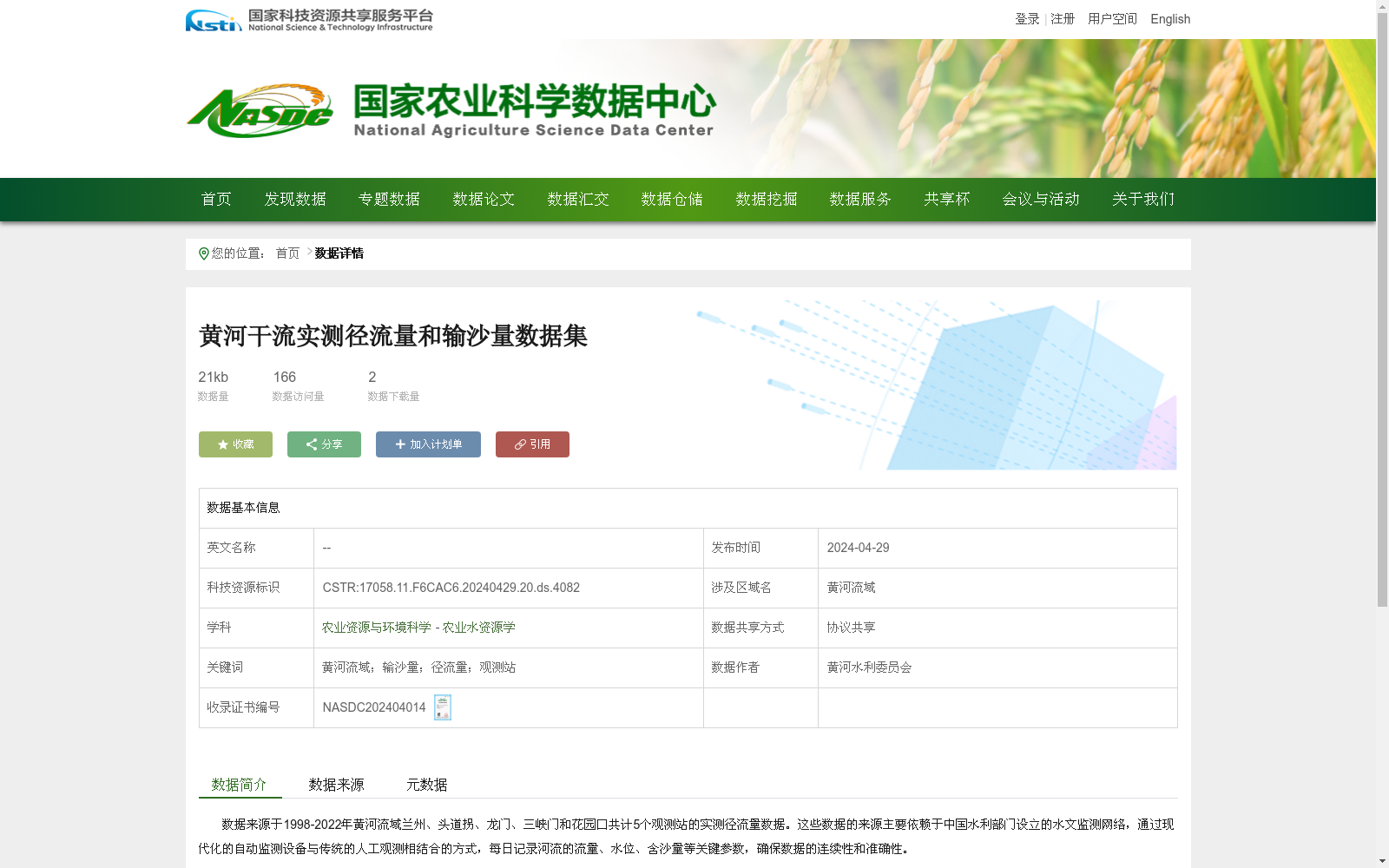
Task: Click the 2024-04-29 publish date cell
Action: (997, 548)
